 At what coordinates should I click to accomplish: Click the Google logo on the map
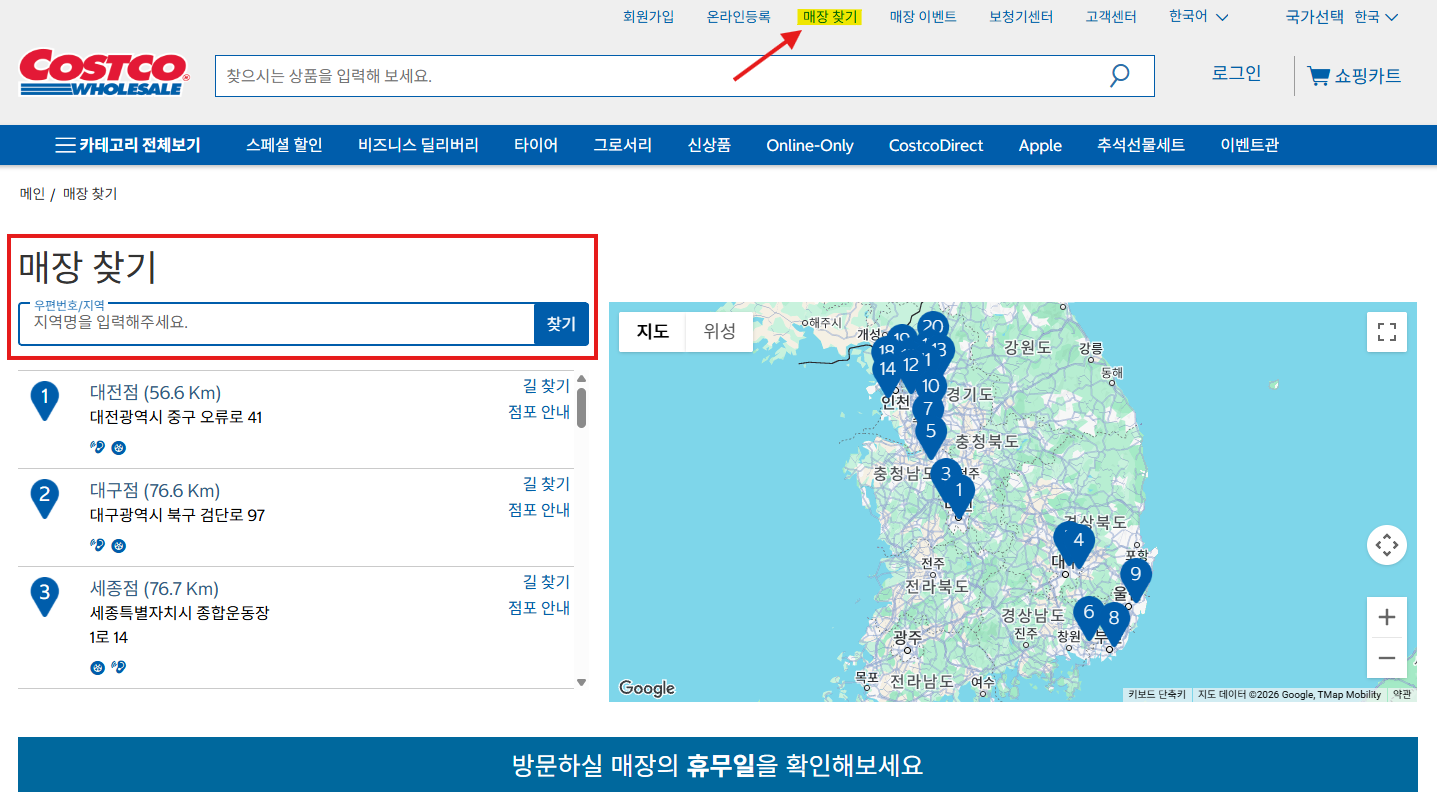click(x=647, y=688)
